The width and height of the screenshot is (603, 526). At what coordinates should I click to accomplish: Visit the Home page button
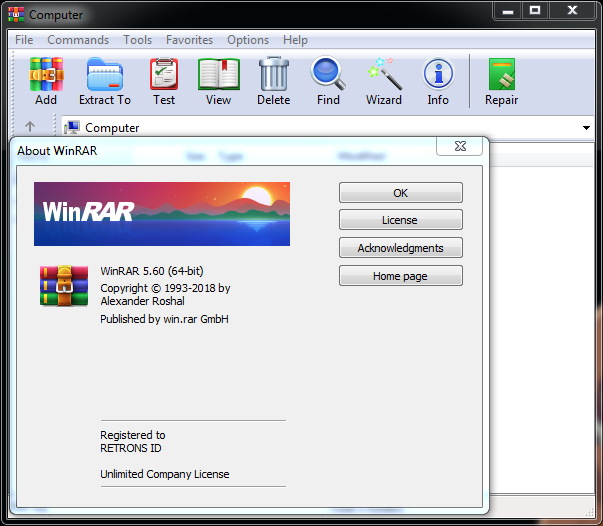tap(401, 276)
